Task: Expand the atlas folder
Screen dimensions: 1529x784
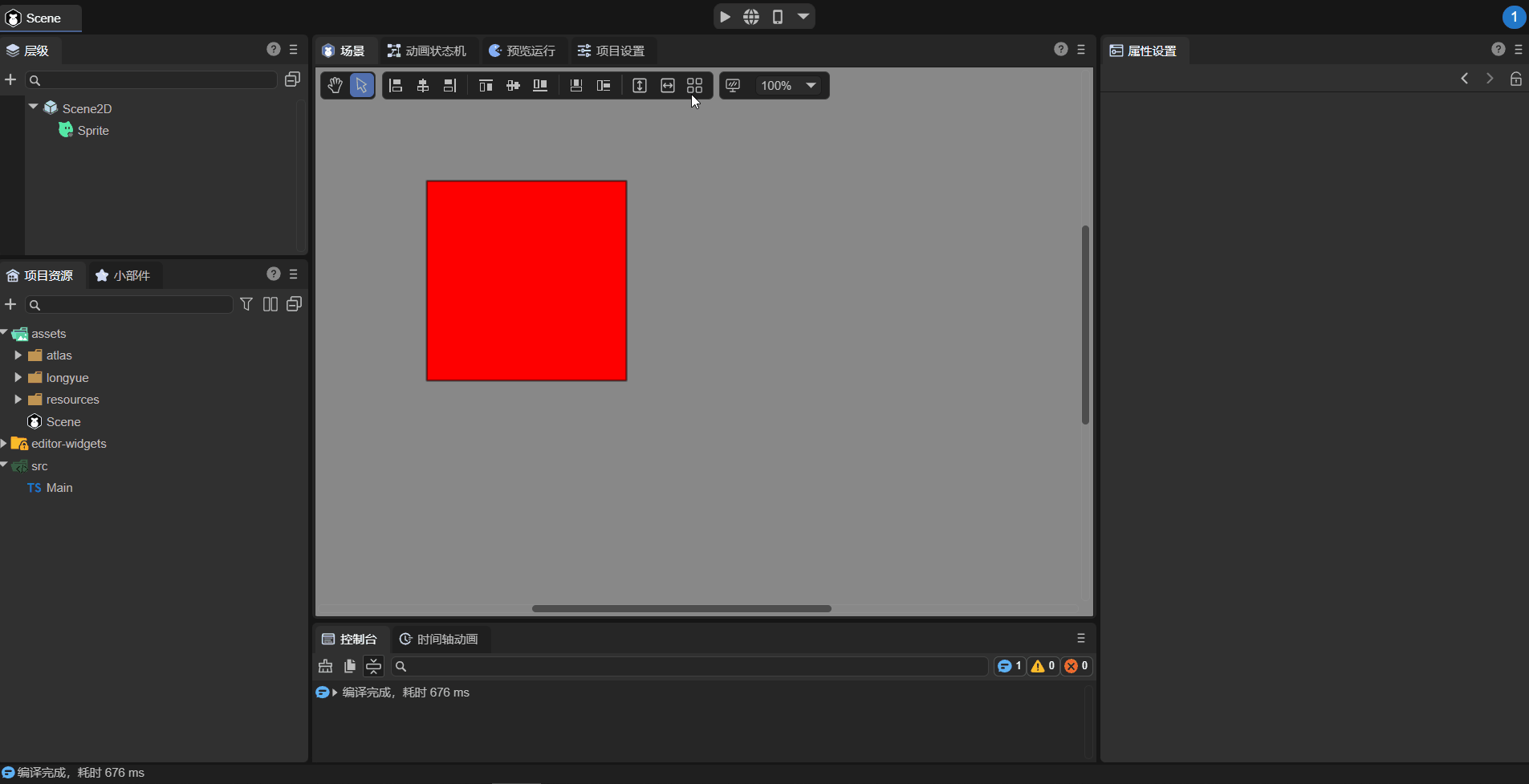Action: [x=18, y=355]
